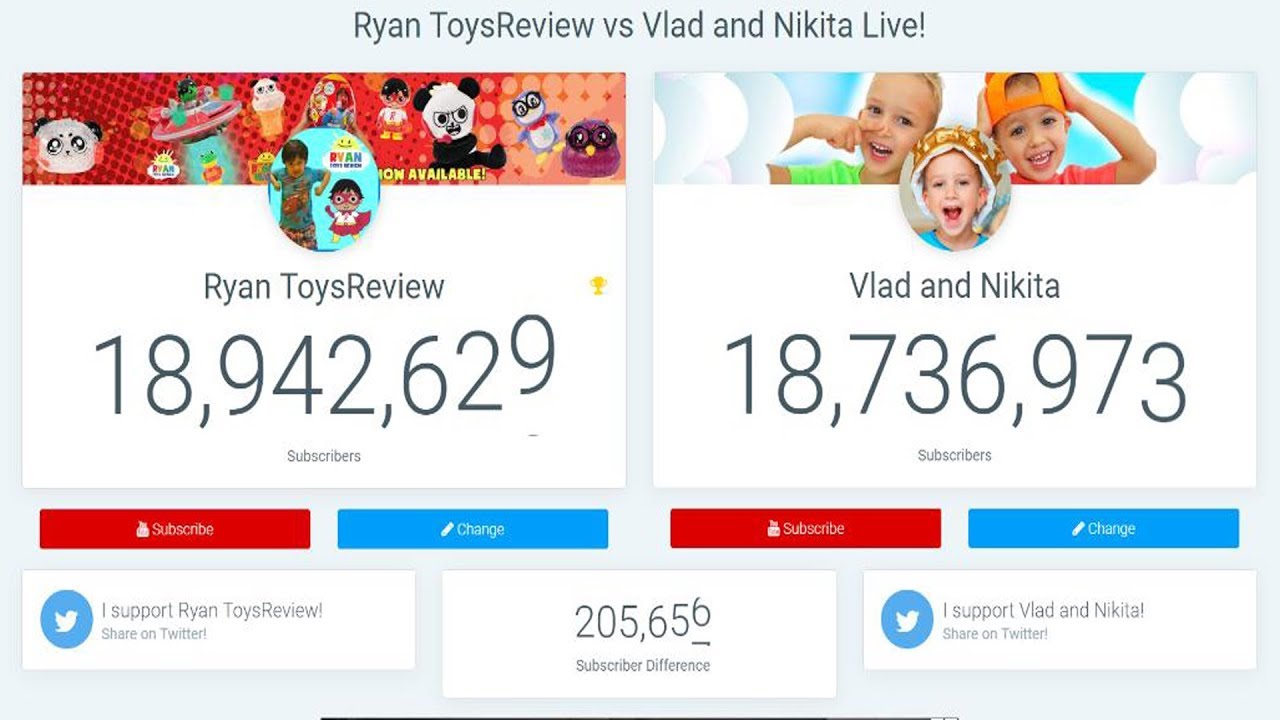Subscribe to Ryan ToysReview with red button
Viewport: 1280px width, 720px height.
coord(175,529)
